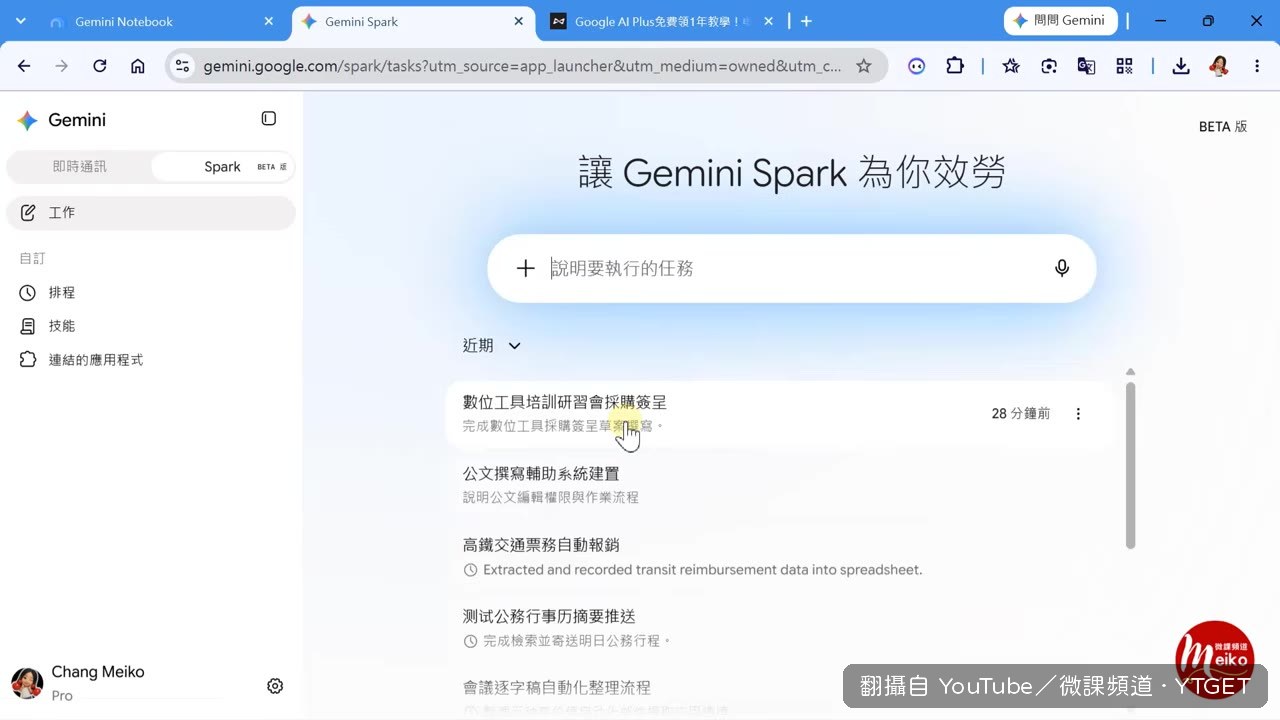The height and width of the screenshot is (720, 1280).
Task: Open task 公文撰寫輔助系統建置
Action: (x=778, y=484)
